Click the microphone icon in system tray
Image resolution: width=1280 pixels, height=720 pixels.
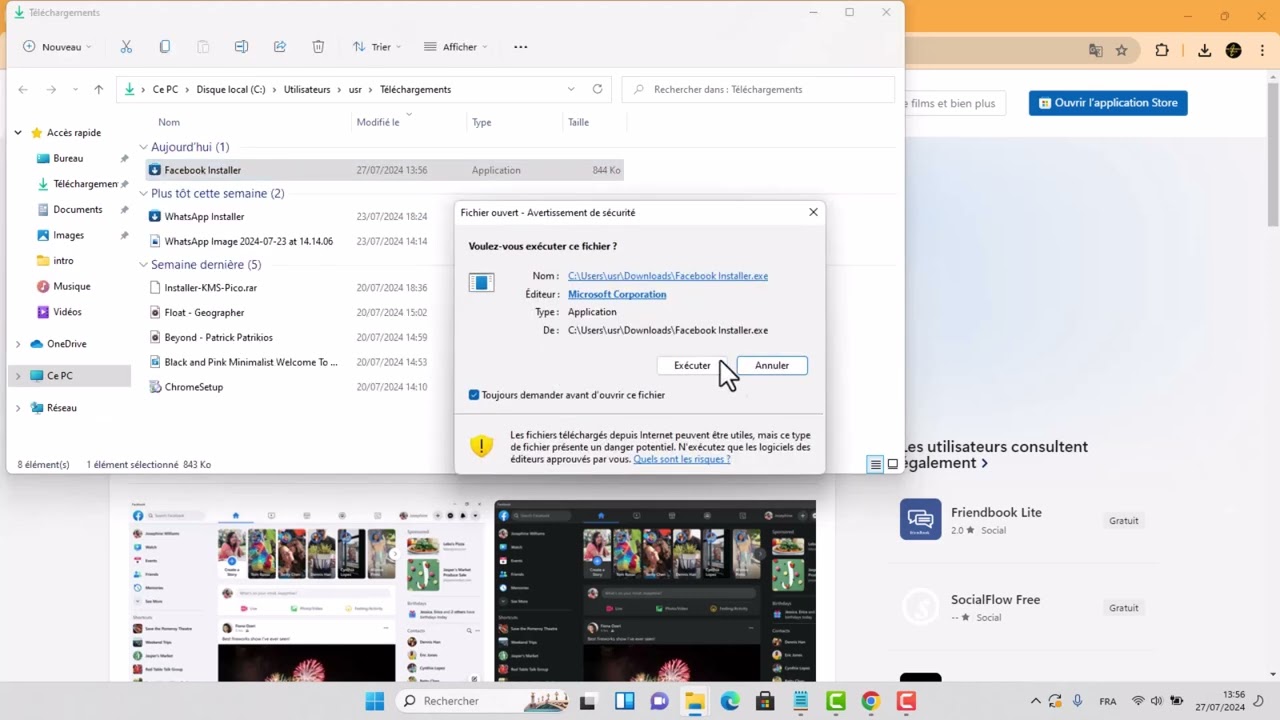point(1077,701)
